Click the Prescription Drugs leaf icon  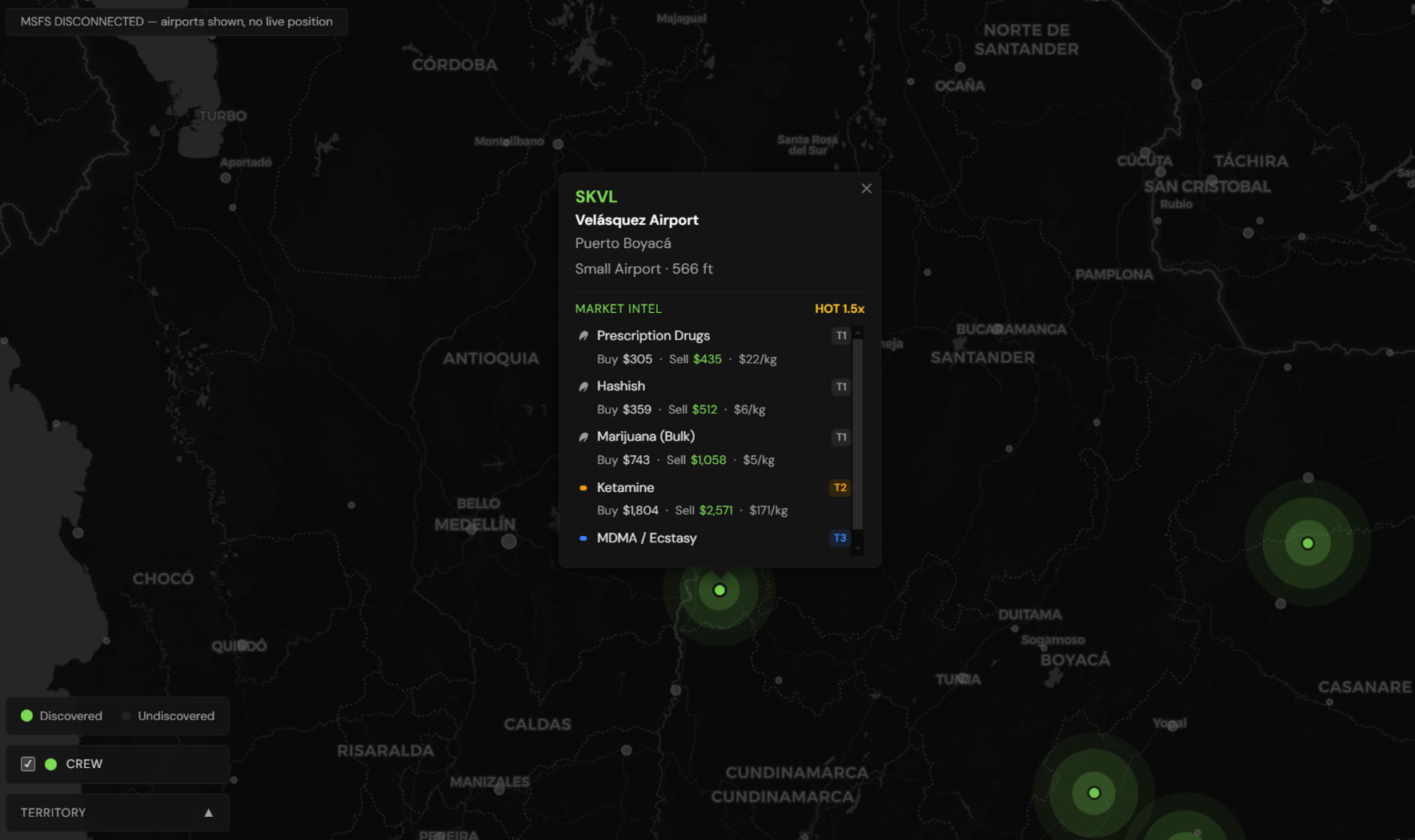click(583, 336)
